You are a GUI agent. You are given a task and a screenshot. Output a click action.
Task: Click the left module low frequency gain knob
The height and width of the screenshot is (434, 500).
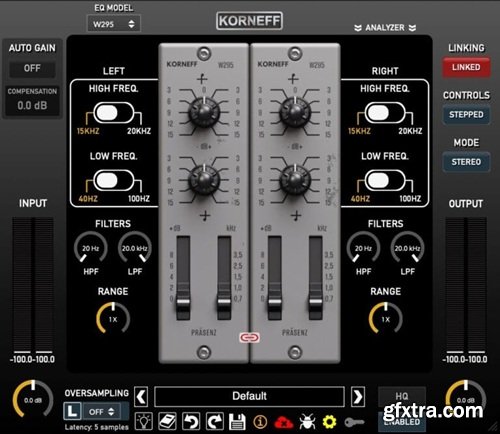[204, 180]
